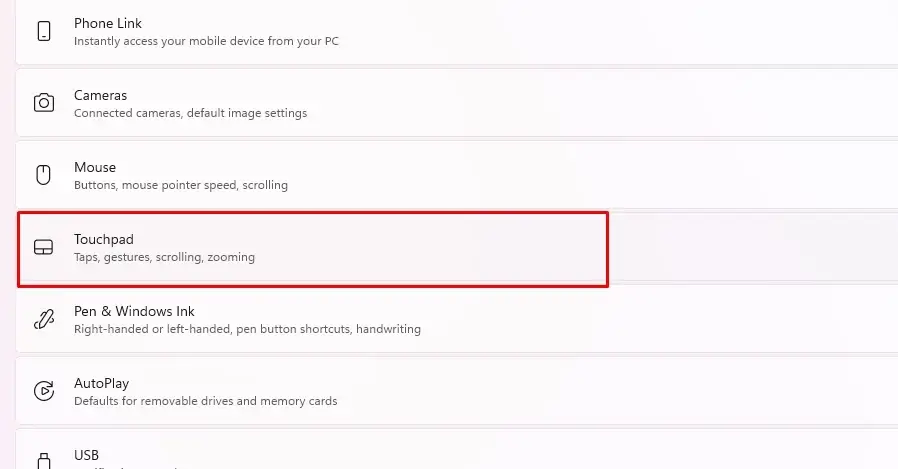Open AutoPlay settings
The width and height of the screenshot is (898, 469).
[457, 391]
